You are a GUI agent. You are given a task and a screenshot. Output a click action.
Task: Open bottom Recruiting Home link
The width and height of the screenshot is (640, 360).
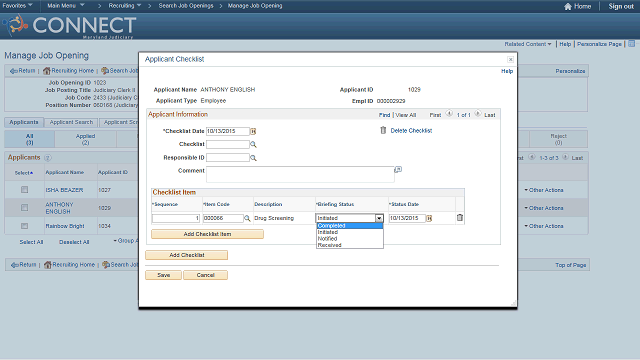[69, 264]
